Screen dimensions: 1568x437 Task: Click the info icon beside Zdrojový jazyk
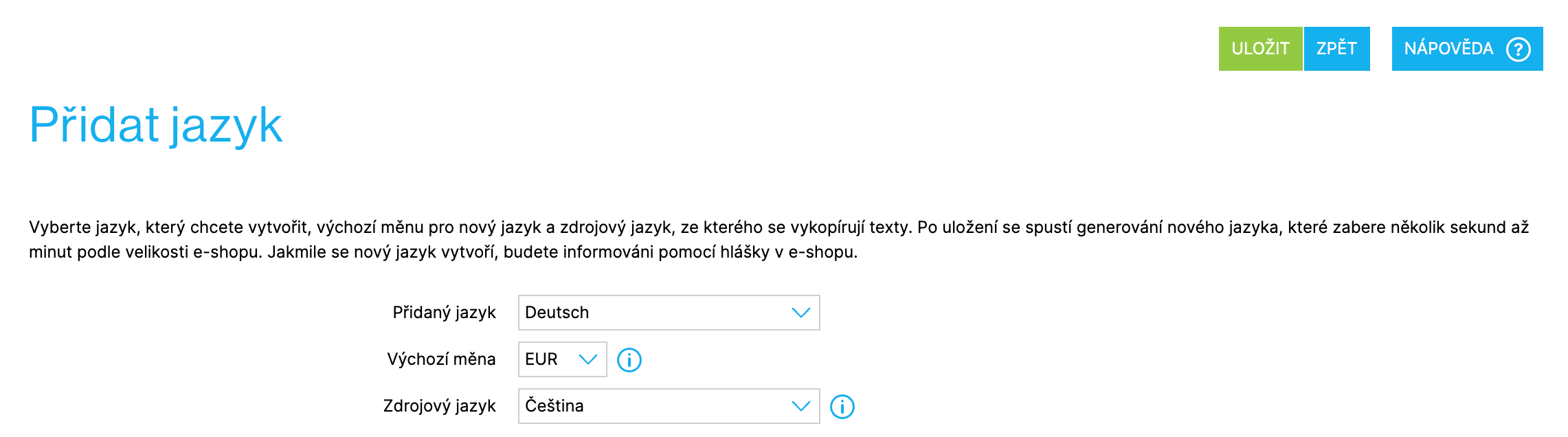tap(842, 406)
